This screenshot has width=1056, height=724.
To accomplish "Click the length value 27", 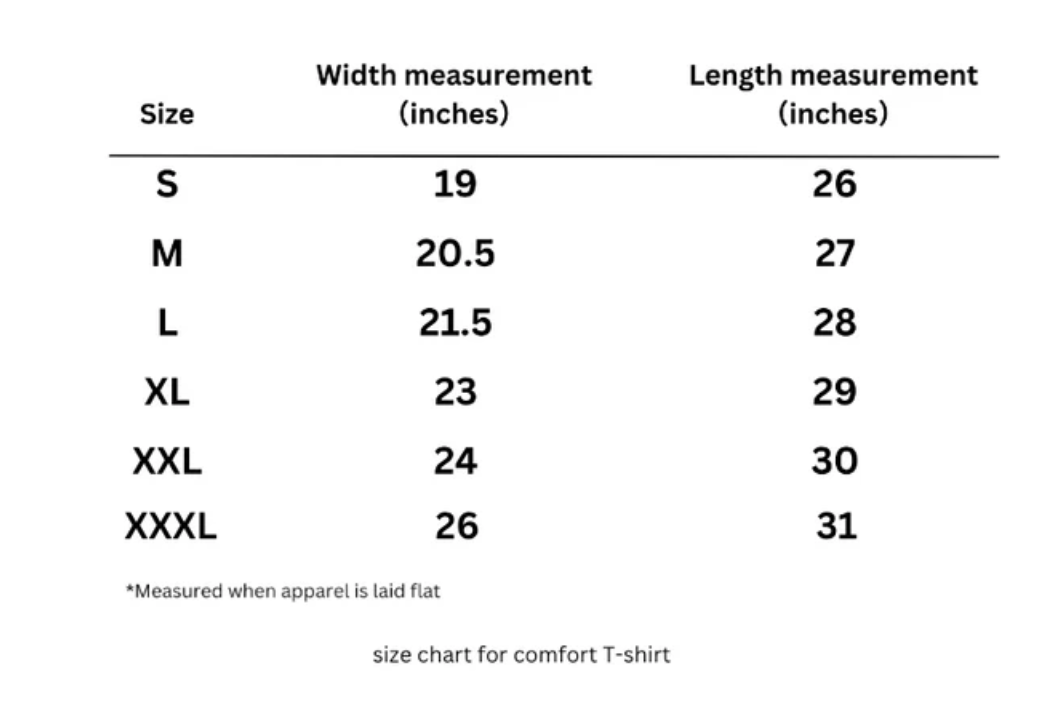I will [x=835, y=254].
